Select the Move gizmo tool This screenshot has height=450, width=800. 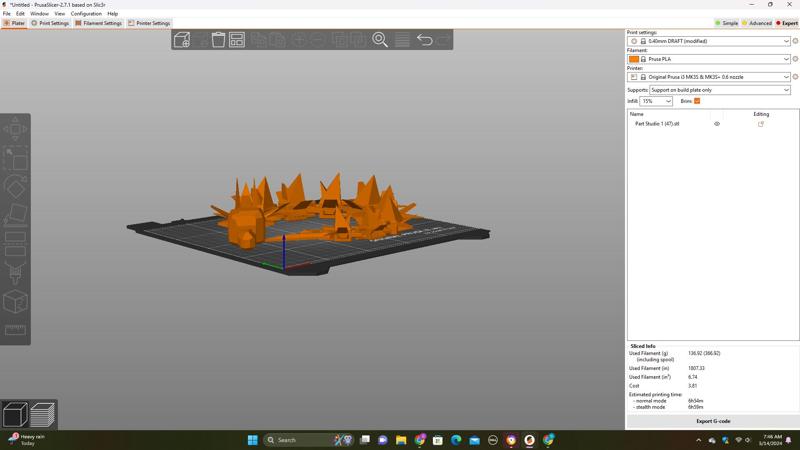click(x=15, y=129)
